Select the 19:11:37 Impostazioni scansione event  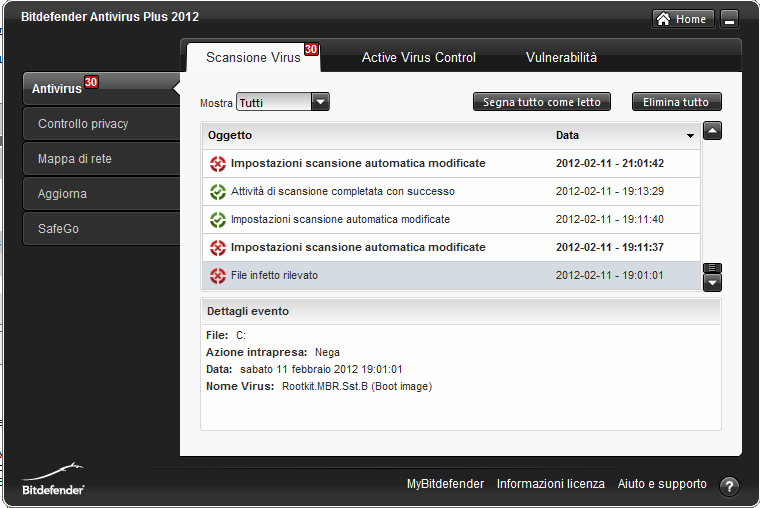point(451,247)
